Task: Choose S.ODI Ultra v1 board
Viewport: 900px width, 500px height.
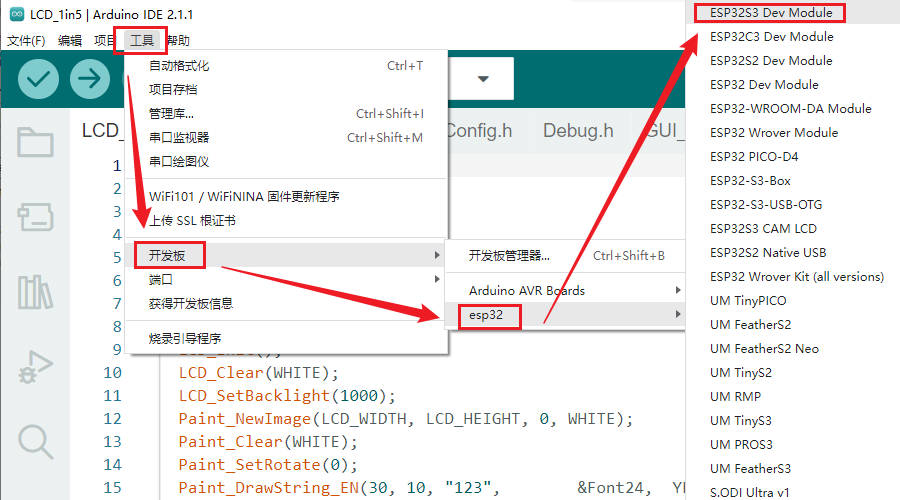Action: [x=793, y=492]
